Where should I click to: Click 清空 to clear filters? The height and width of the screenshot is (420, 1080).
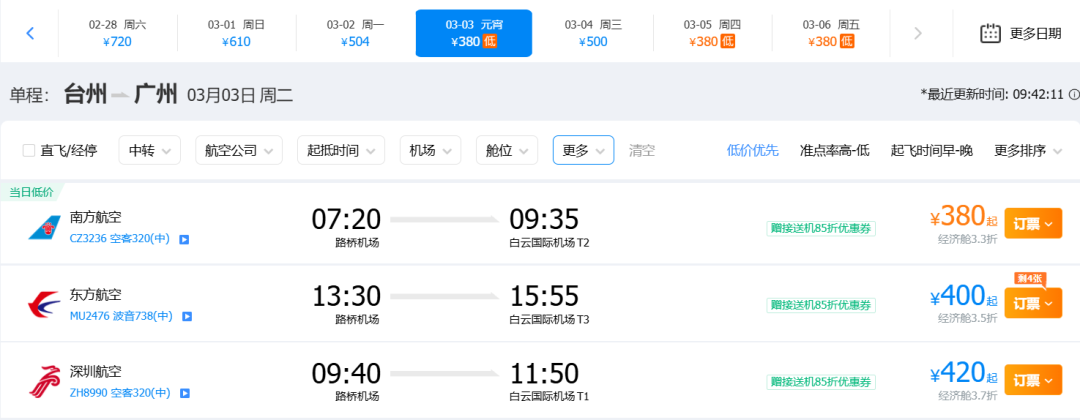point(642,150)
